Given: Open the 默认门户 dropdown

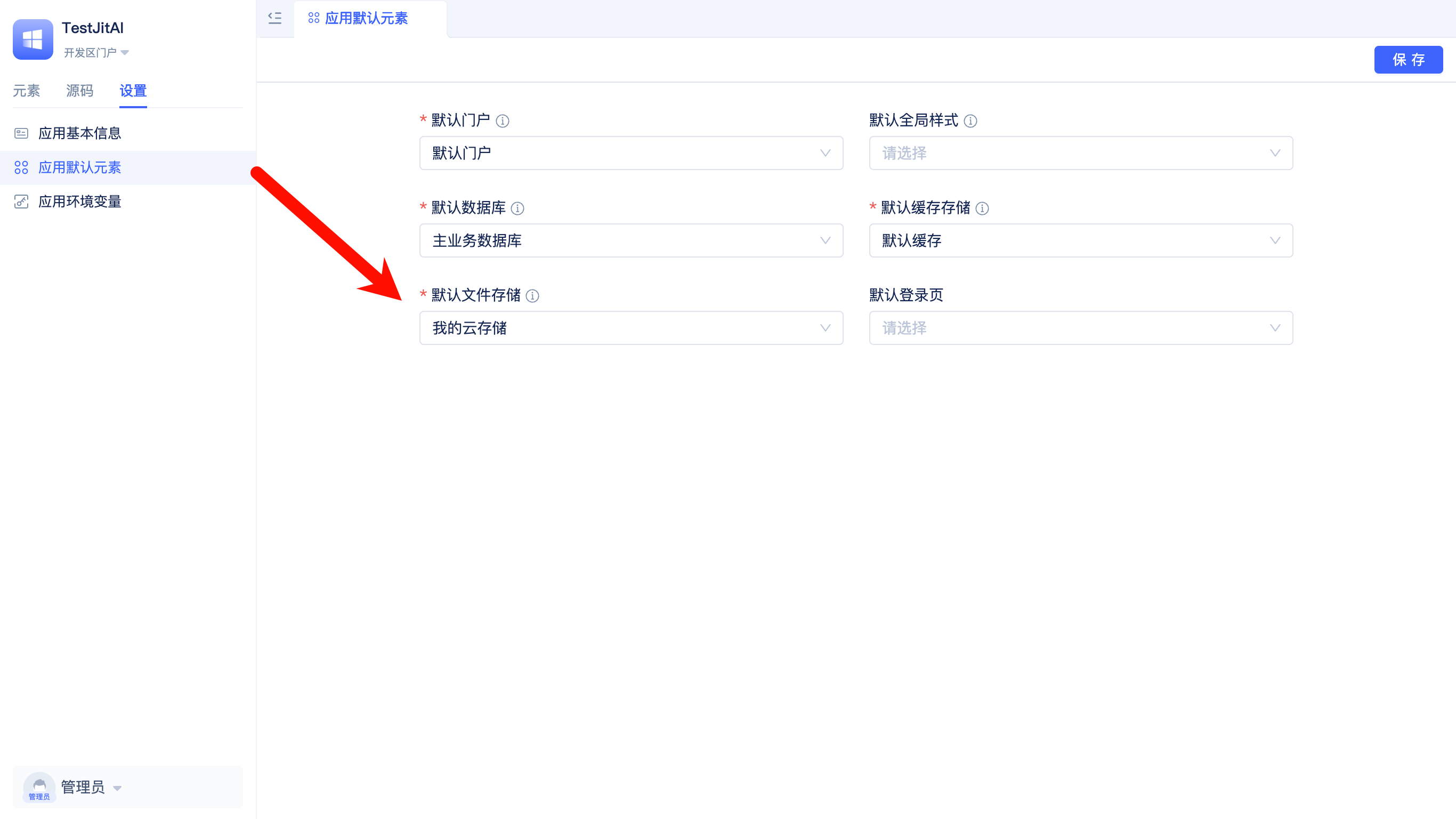Looking at the screenshot, I should [631, 152].
